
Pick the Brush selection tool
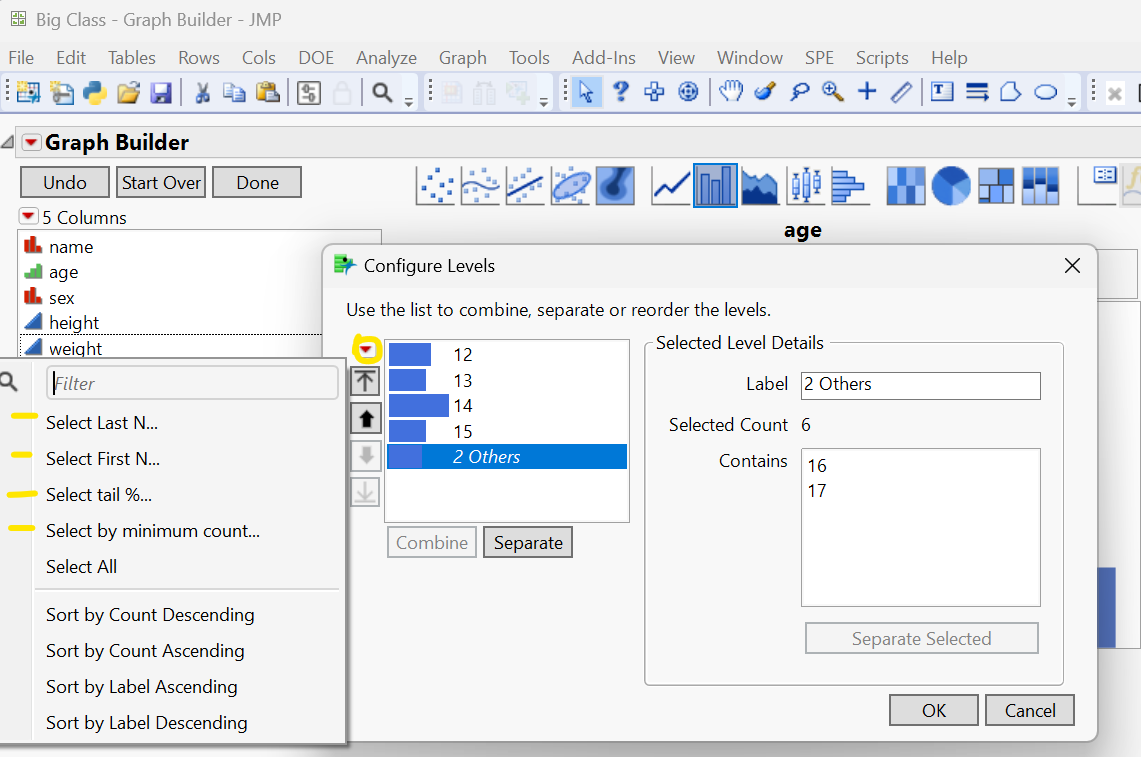pyautogui.click(x=766, y=91)
